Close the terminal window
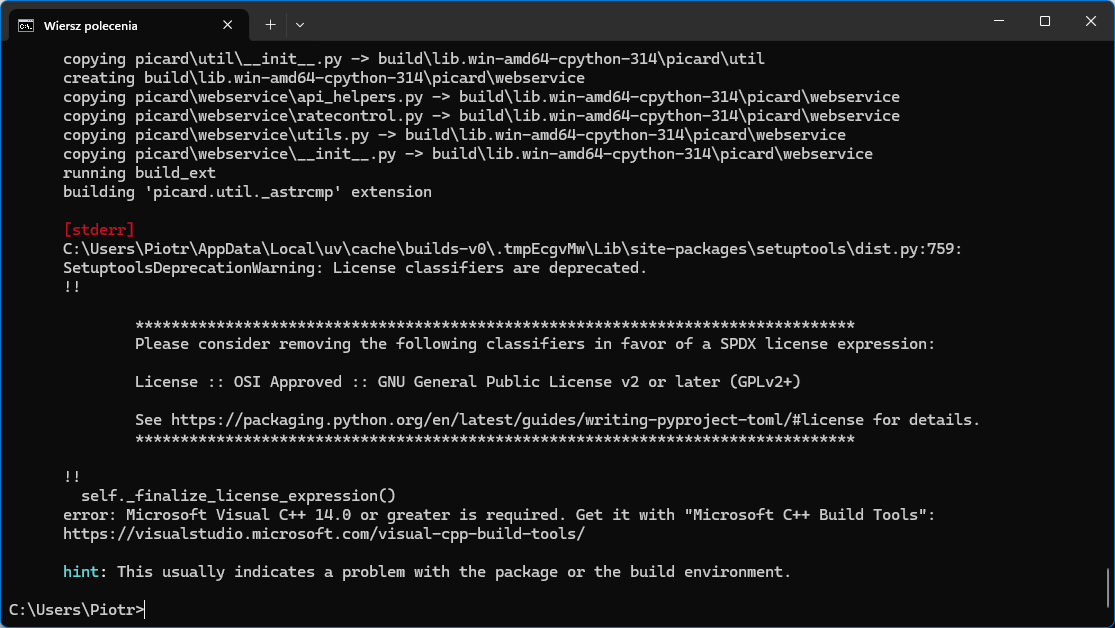 pyautogui.click(x=1090, y=21)
